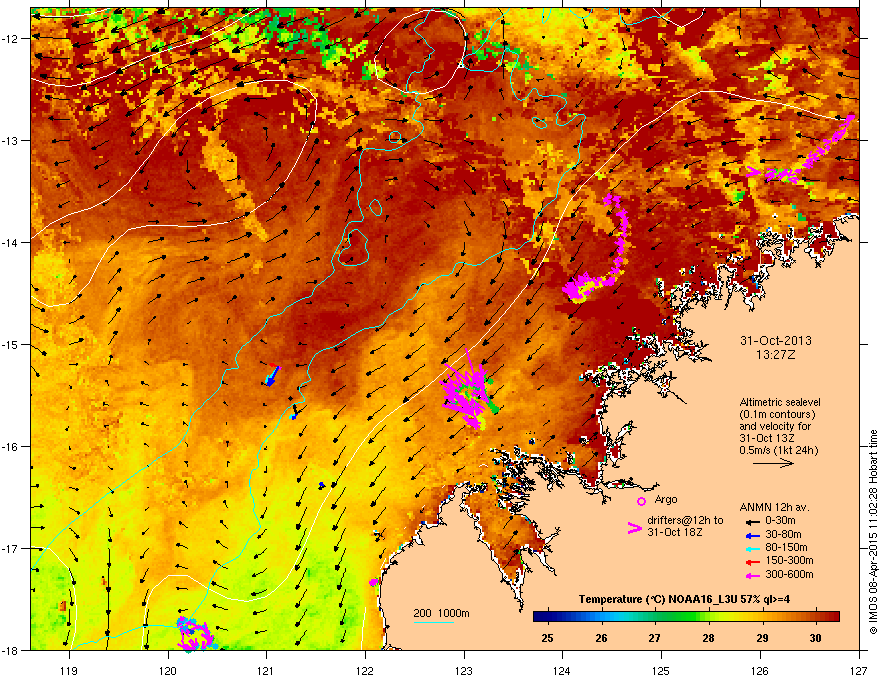Click the latitude axis label '-16'

pos(10,447)
